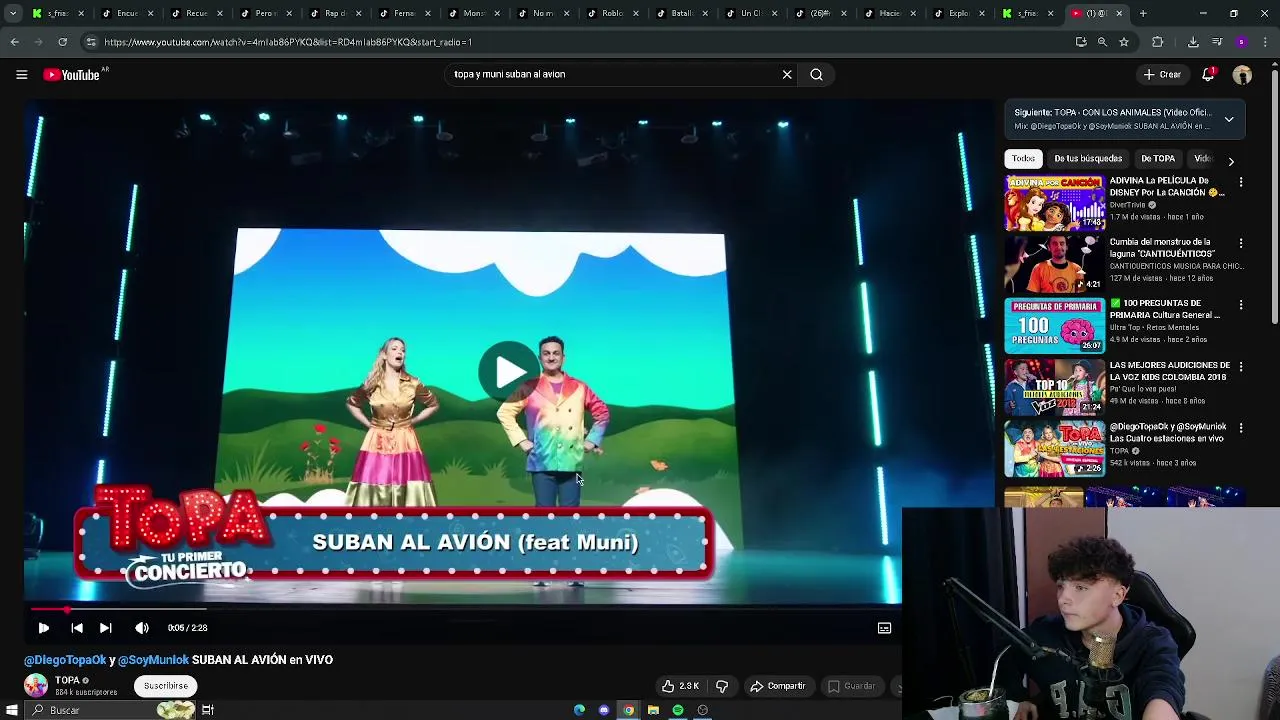Clear the search box with the X
Image resolution: width=1280 pixels, height=720 pixels.
(787, 75)
